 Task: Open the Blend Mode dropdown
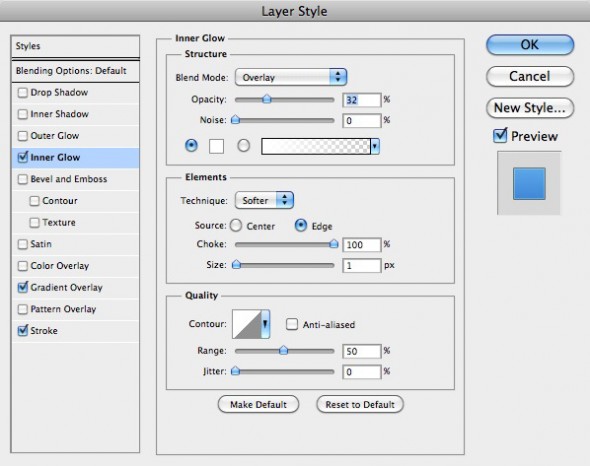(x=290, y=77)
